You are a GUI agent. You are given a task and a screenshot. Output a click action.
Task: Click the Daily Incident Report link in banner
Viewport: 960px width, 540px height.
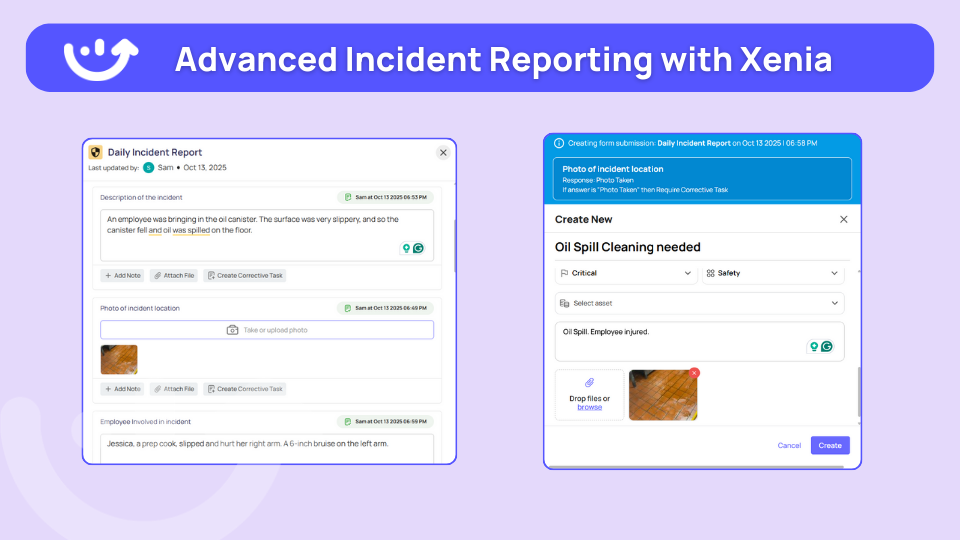coord(694,143)
